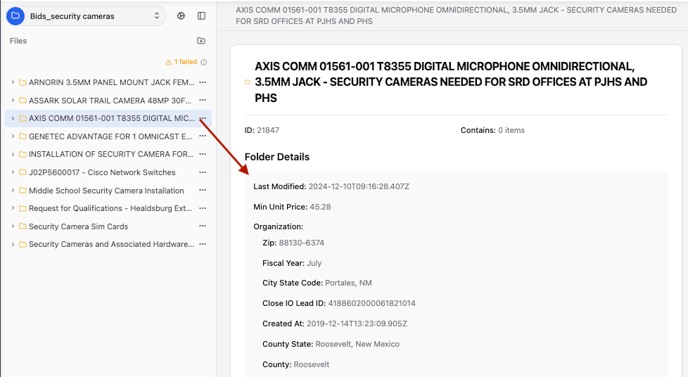Expand the Middle School Security Camera Installation folder
Screen dimensions: 688x377
coord(12,190)
